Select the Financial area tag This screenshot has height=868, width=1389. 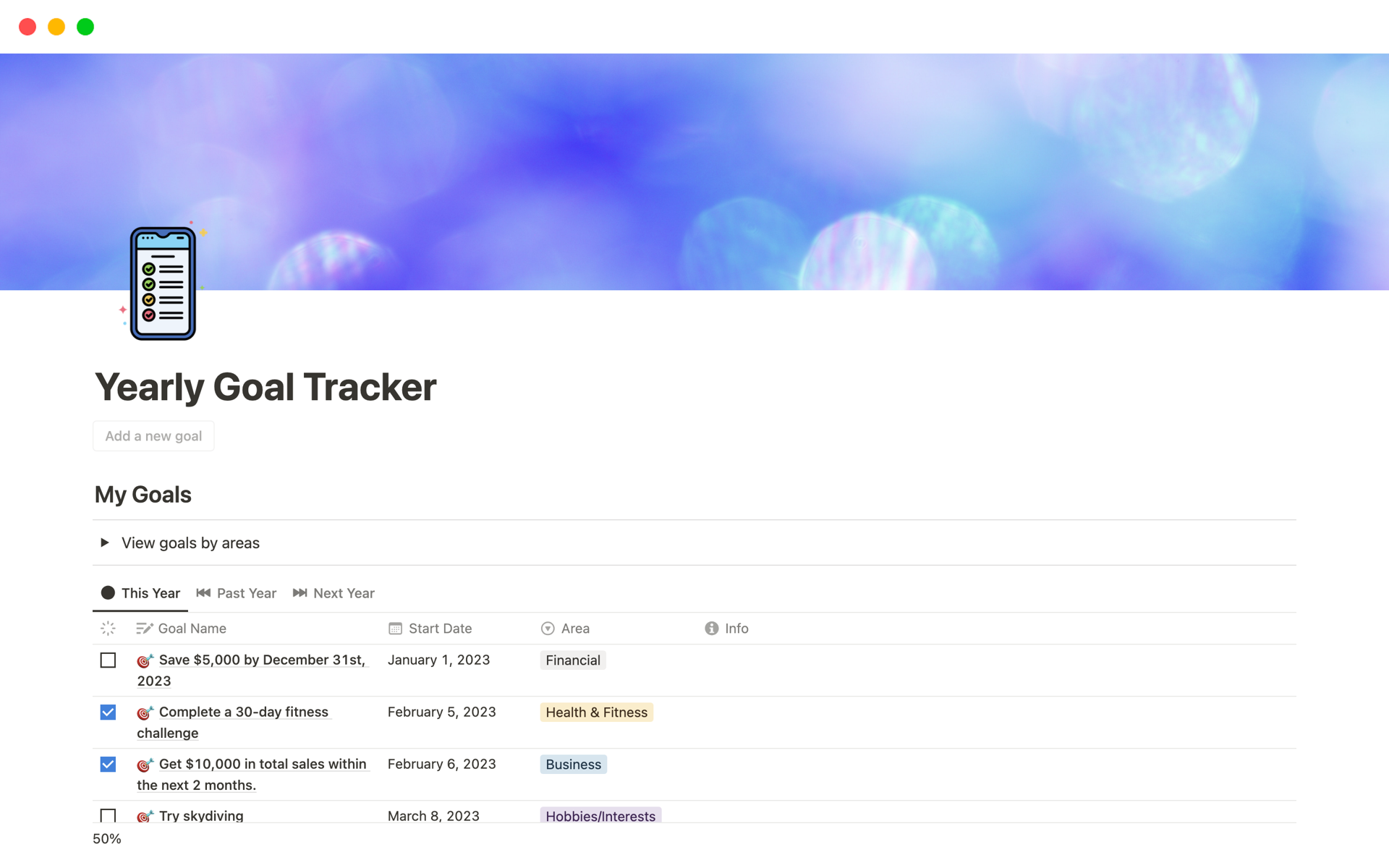pyautogui.click(x=572, y=660)
